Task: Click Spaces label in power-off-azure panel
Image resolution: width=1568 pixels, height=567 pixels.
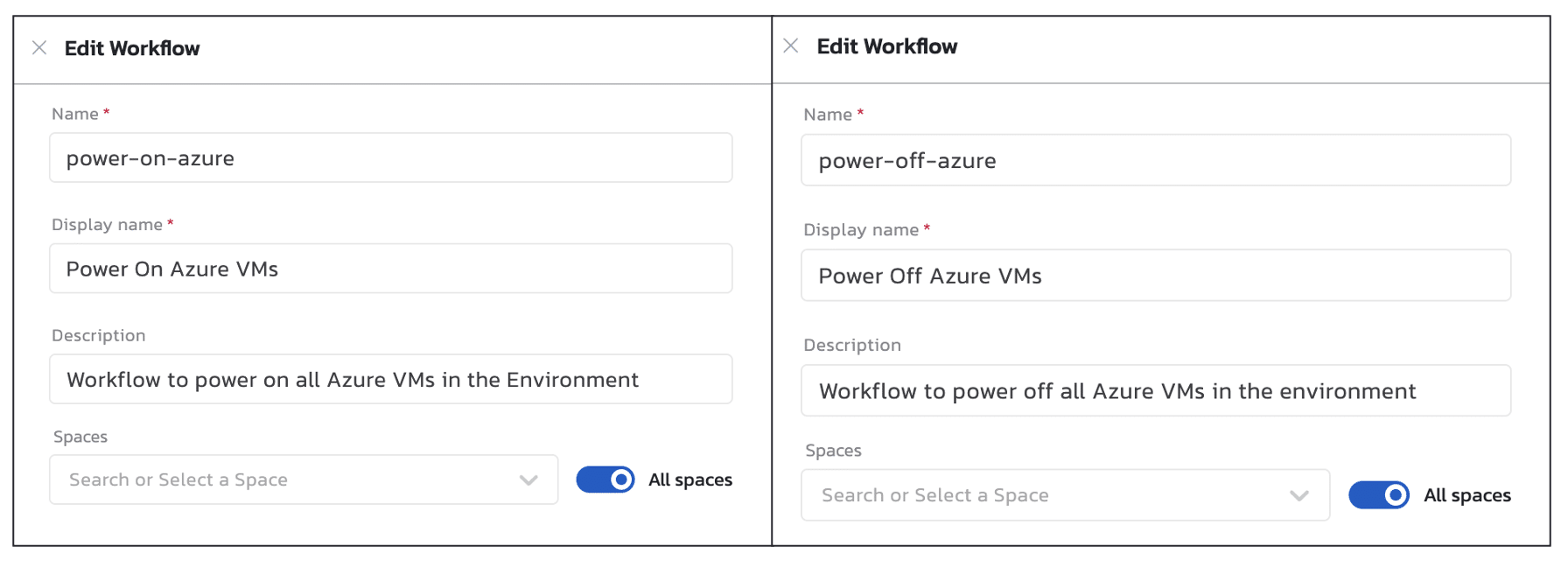Action: click(833, 451)
